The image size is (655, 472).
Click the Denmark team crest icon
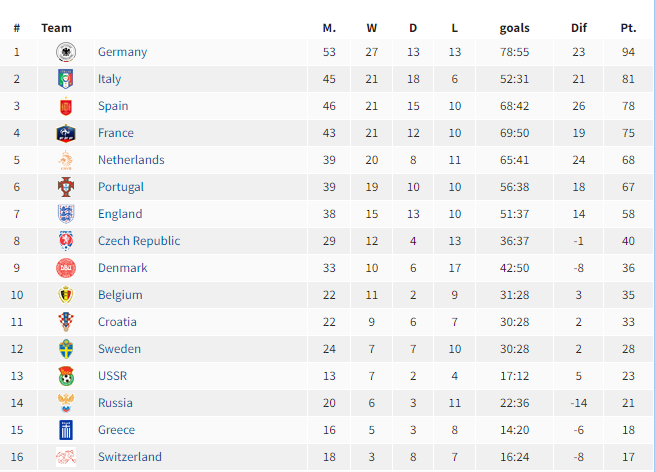point(66,268)
